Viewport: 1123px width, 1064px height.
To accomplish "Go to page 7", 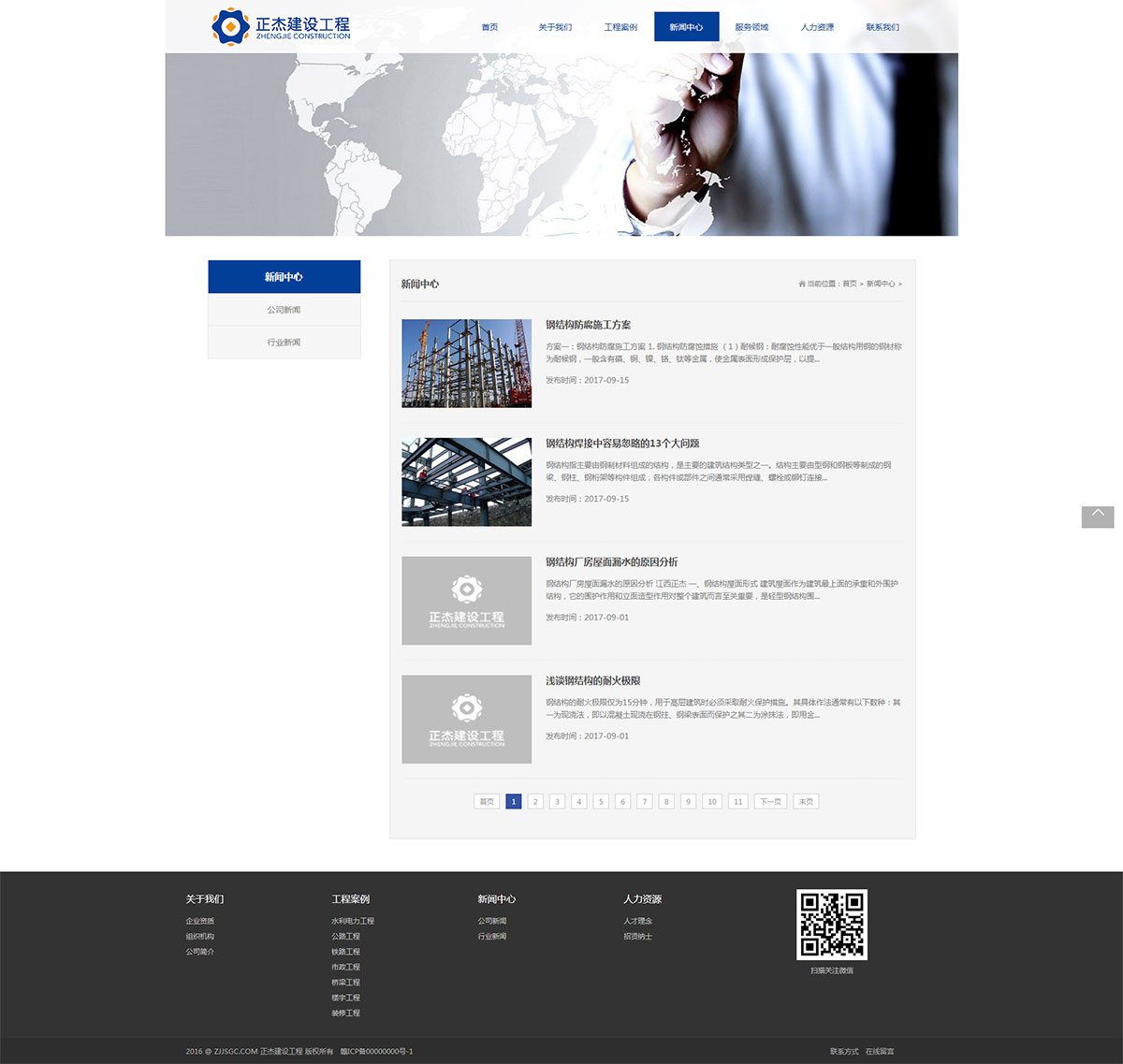I will (644, 802).
